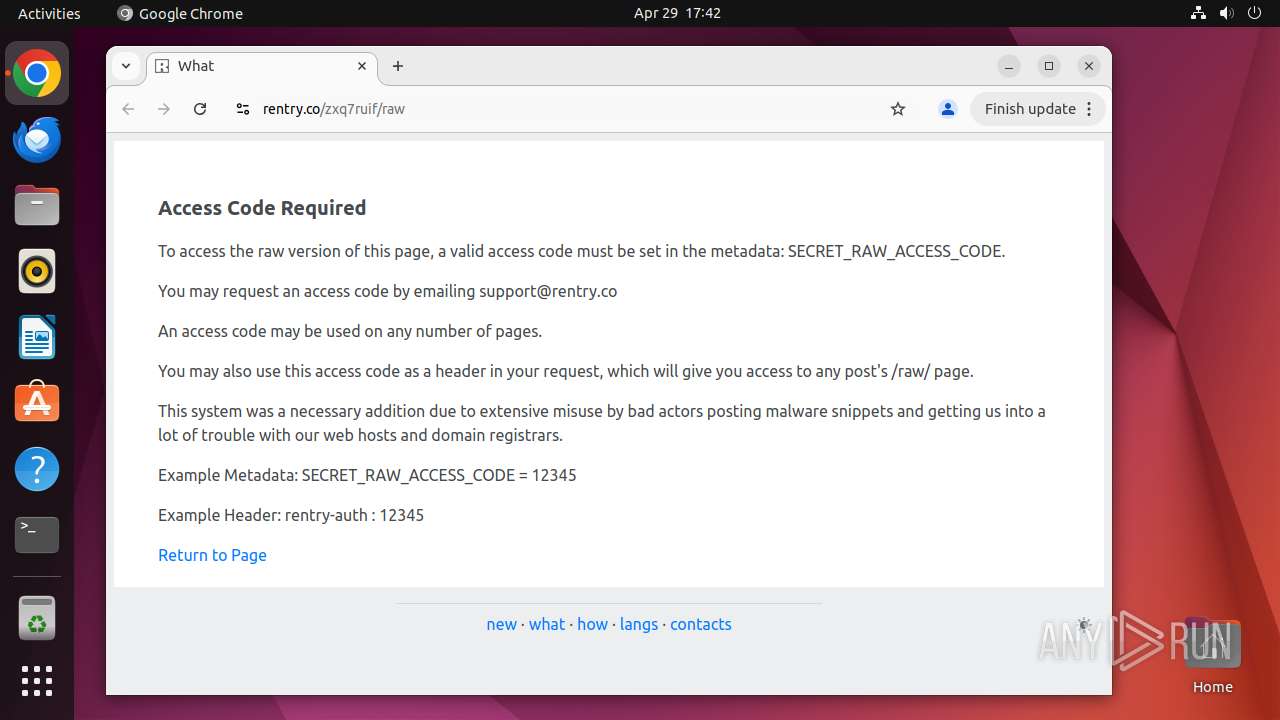Open the Home folder desktop icon
This screenshot has height=720, width=1280.
(x=1212, y=657)
